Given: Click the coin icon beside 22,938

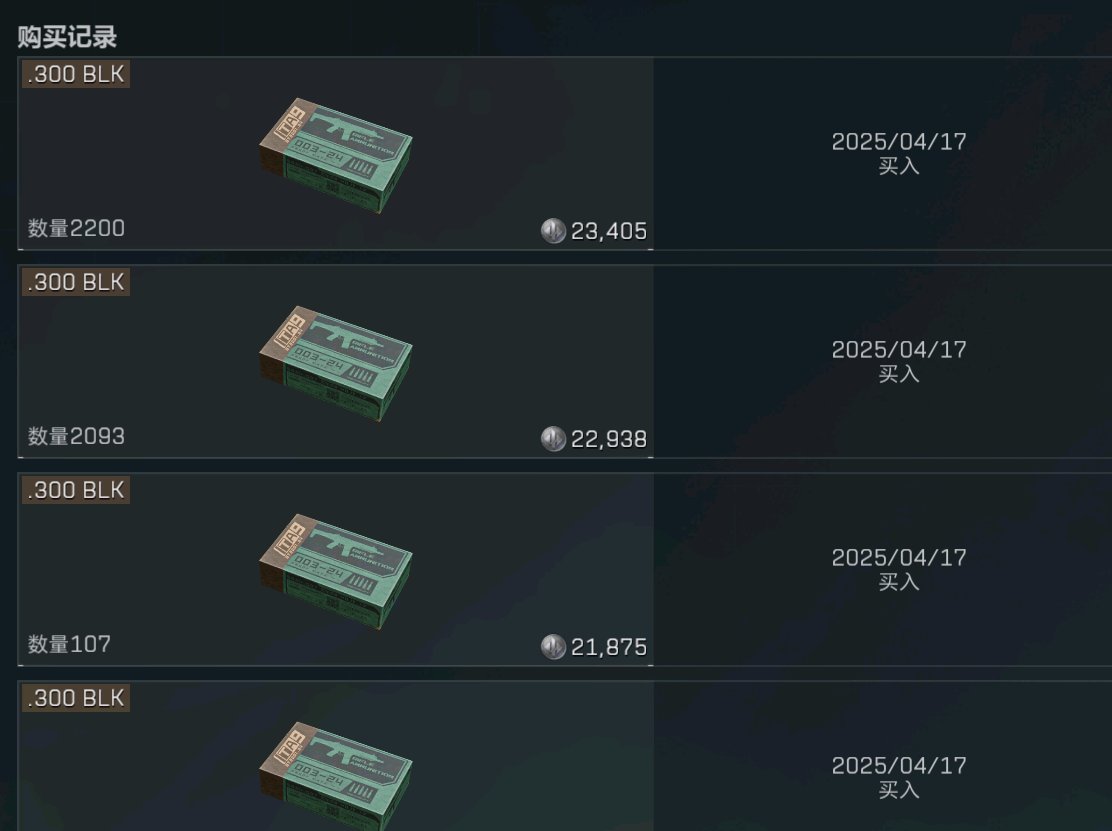Looking at the screenshot, I should click(x=553, y=438).
